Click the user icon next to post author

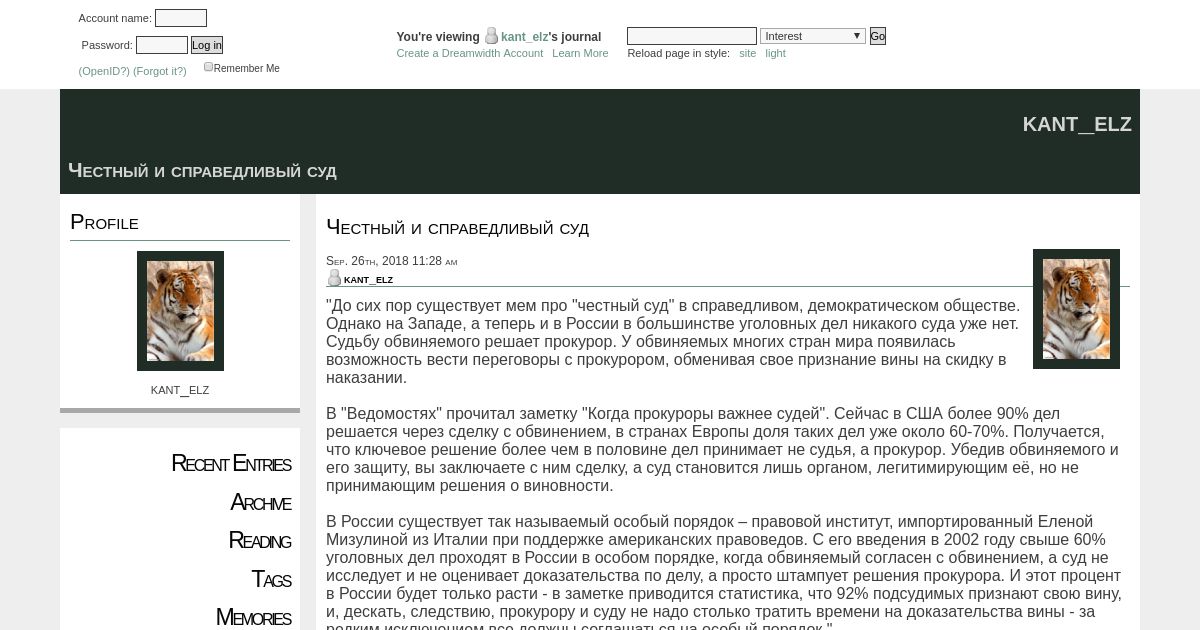coord(334,279)
